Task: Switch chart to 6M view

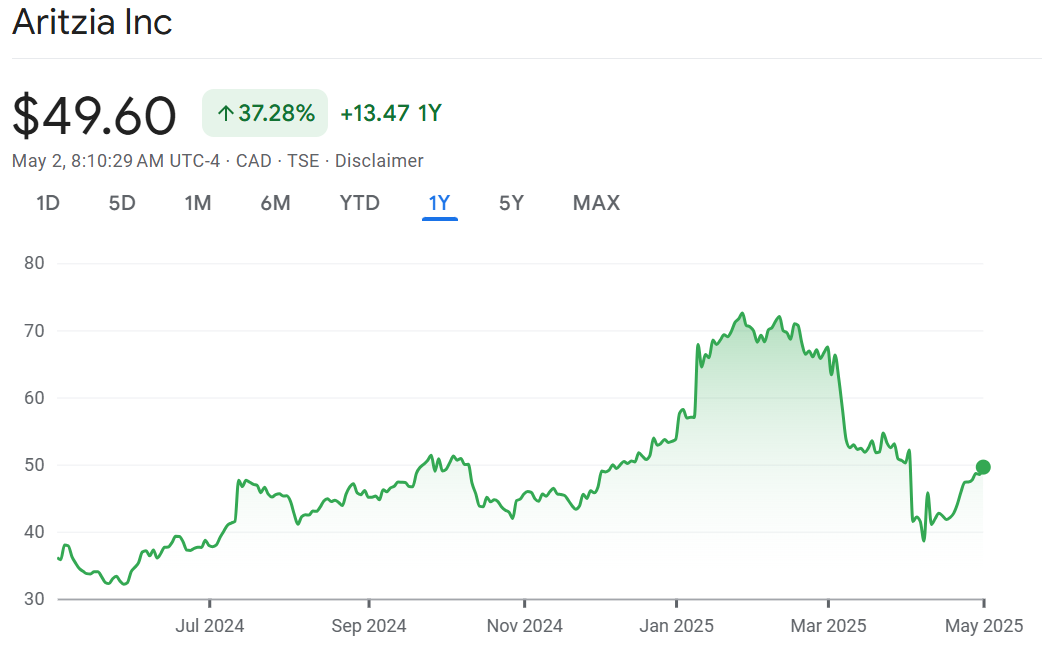Action: click(275, 203)
